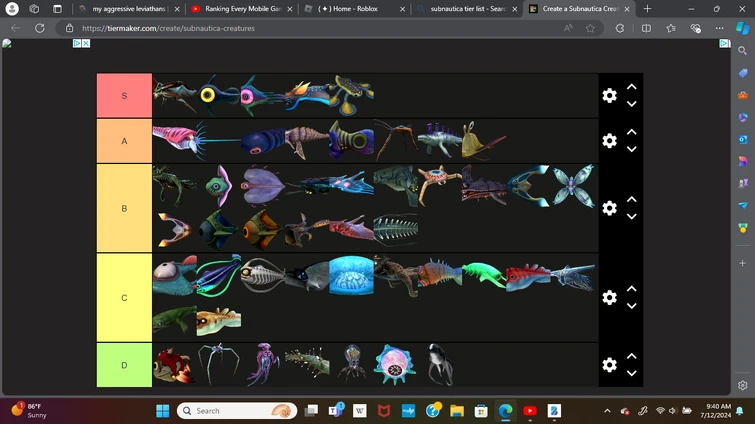The width and height of the screenshot is (755, 424).
Task: Close the Home - Roblox tab
Action: 403,9
